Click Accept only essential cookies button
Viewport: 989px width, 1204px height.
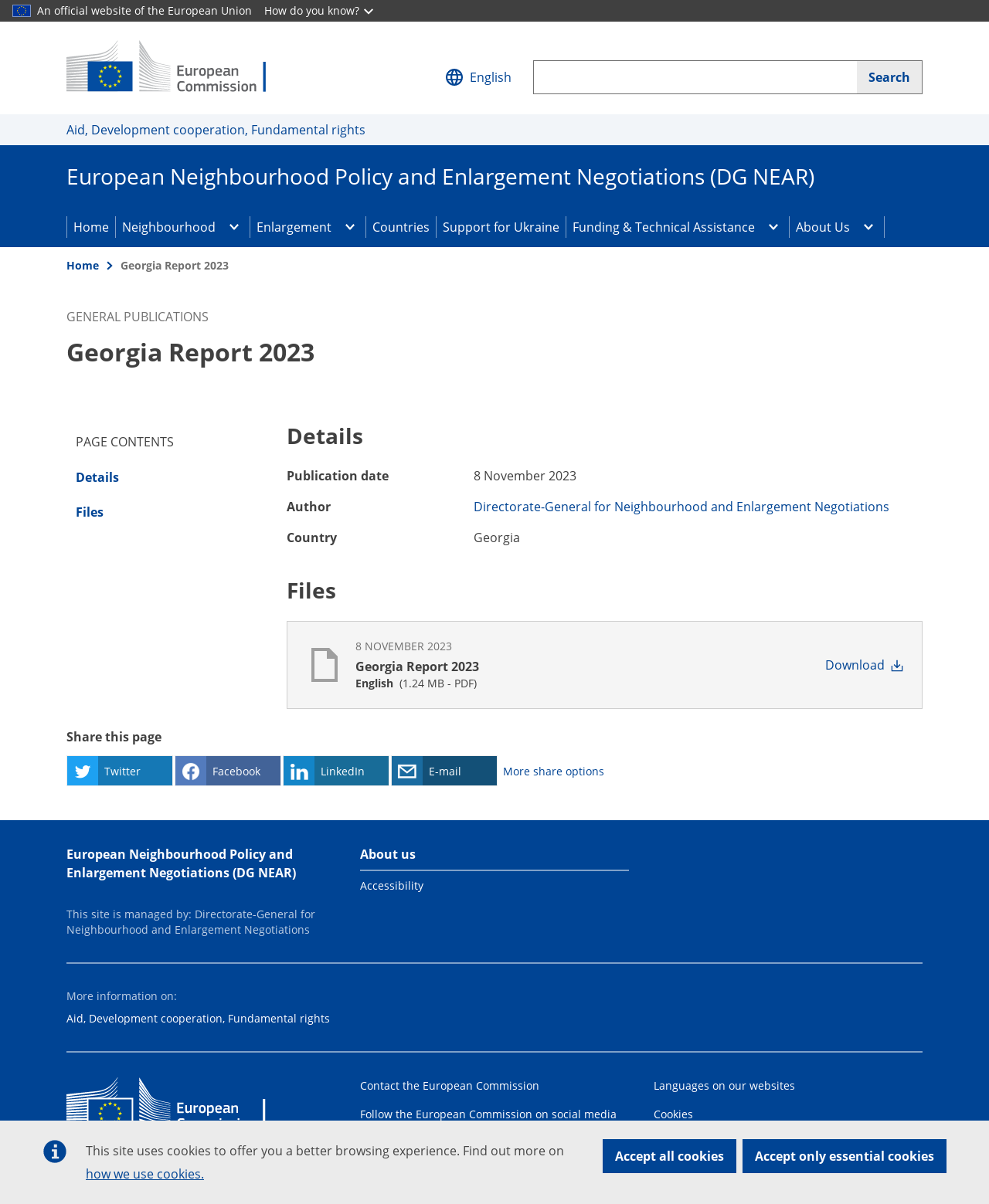[845, 1156]
